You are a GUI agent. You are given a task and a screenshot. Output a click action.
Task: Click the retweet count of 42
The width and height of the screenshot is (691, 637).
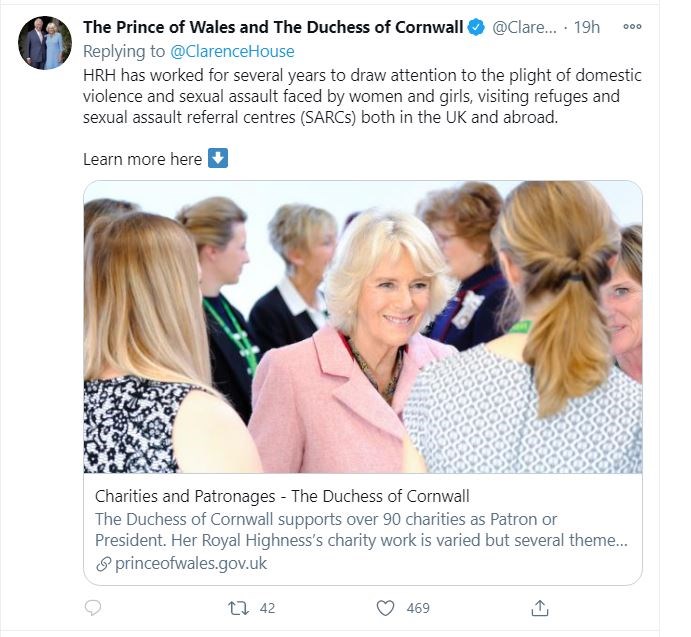click(x=266, y=607)
